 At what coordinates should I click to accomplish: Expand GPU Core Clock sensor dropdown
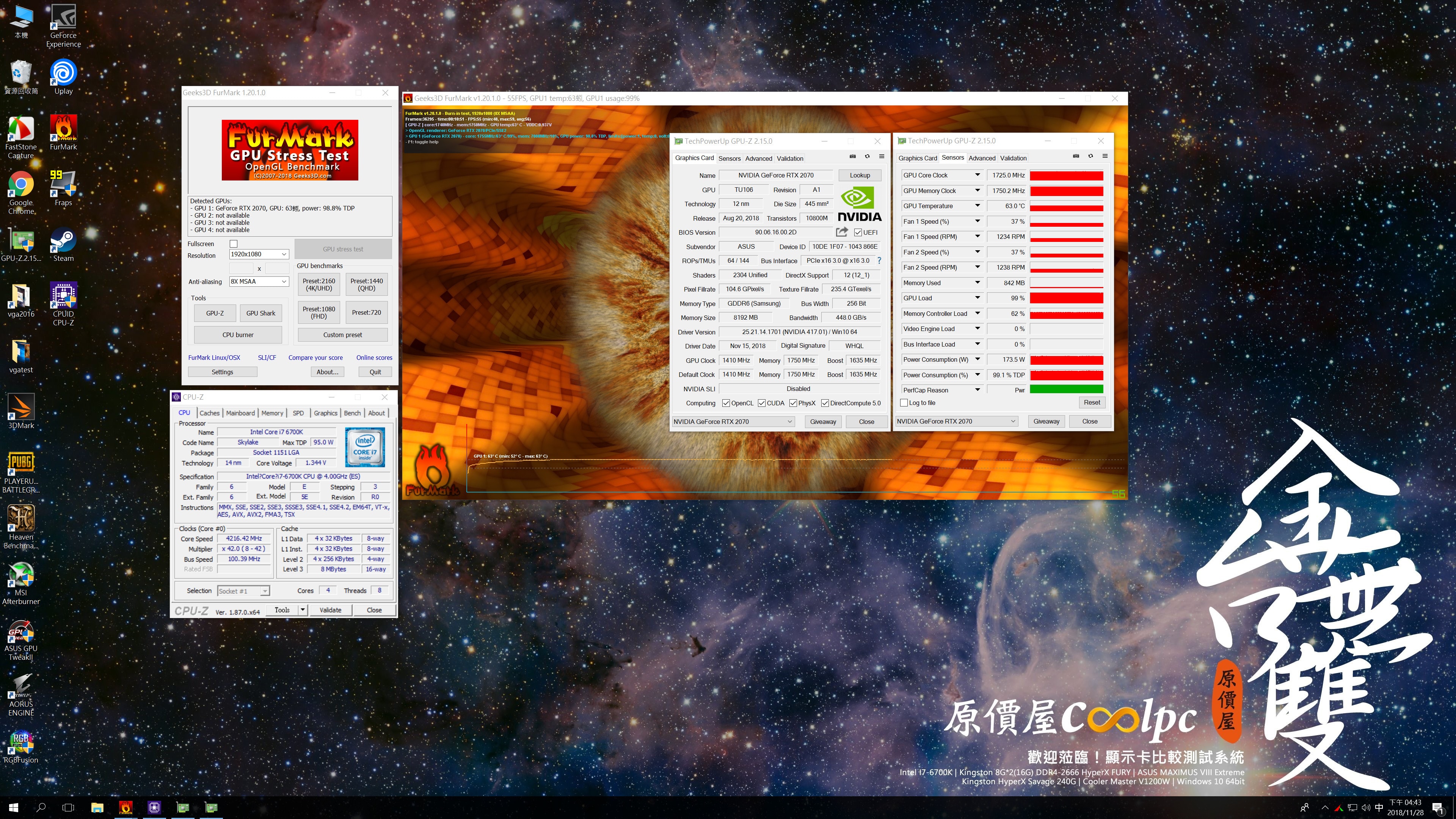point(977,175)
